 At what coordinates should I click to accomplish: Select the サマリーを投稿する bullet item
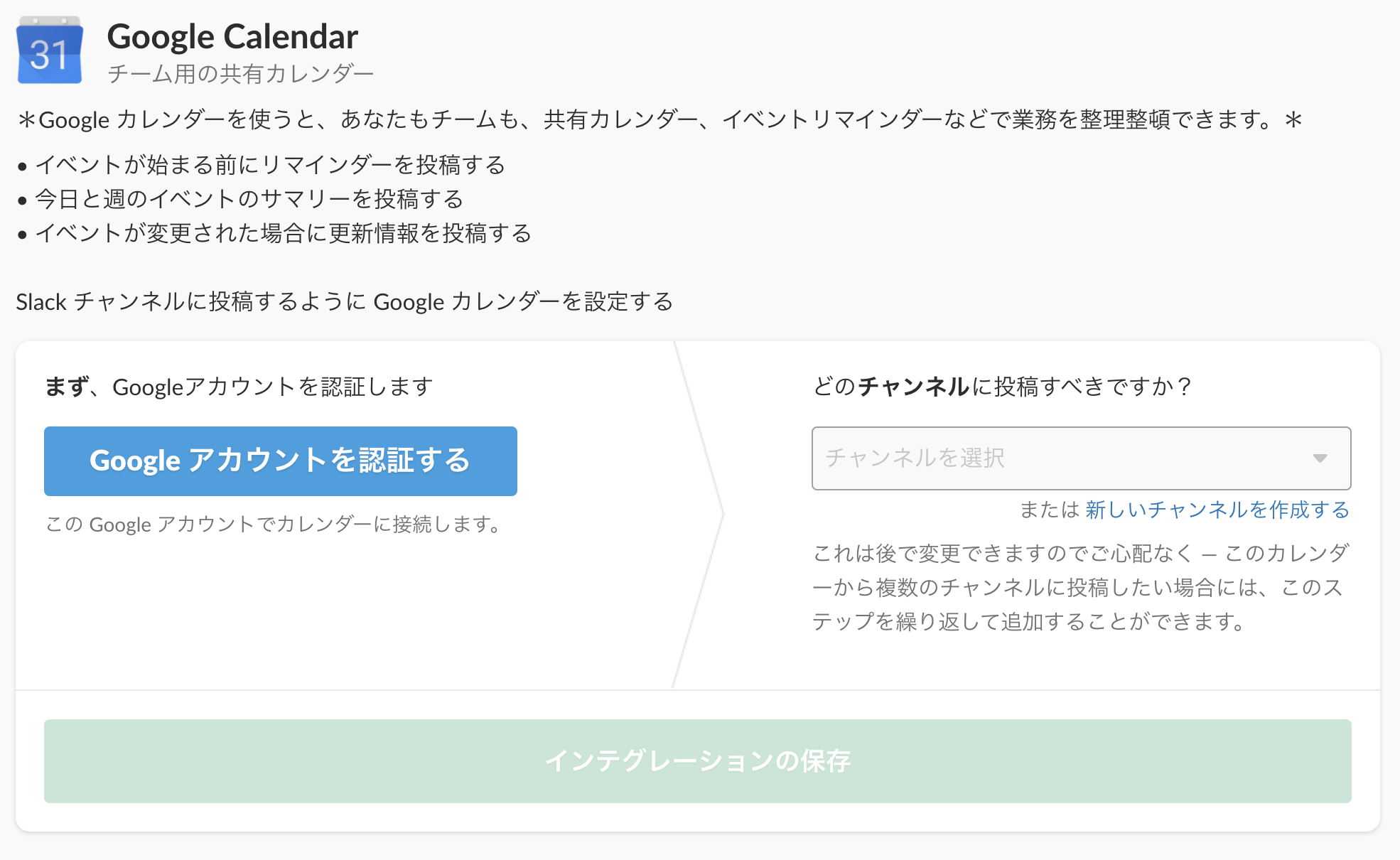(241, 199)
